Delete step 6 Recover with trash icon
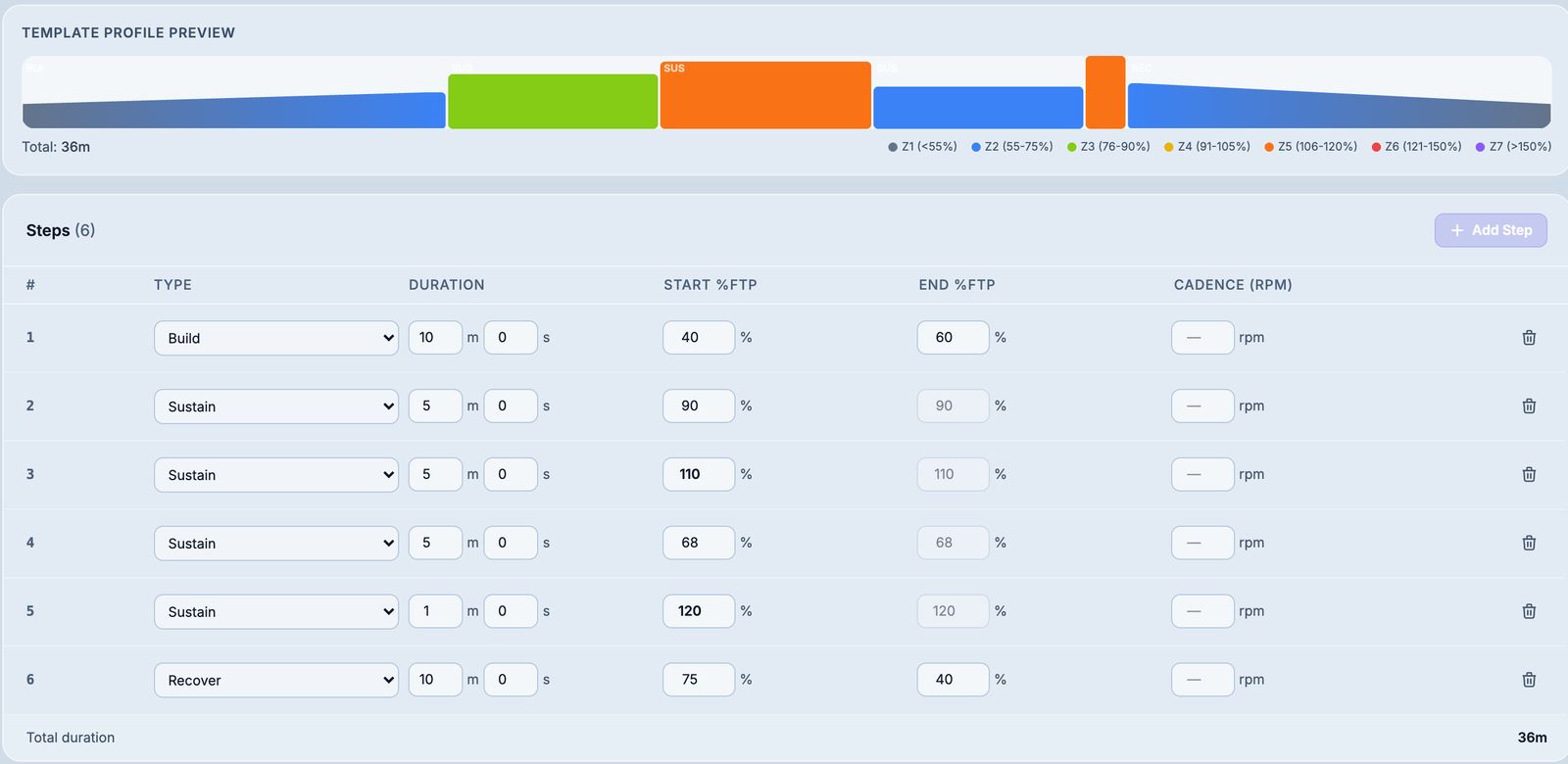The height and width of the screenshot is (764, 1568). pyautogui.click(x=1529, y=680)
